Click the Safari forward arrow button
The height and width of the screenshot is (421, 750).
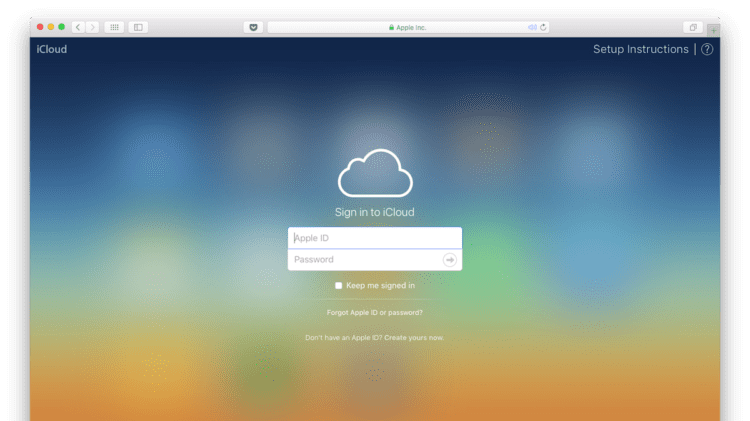[91, 27]
